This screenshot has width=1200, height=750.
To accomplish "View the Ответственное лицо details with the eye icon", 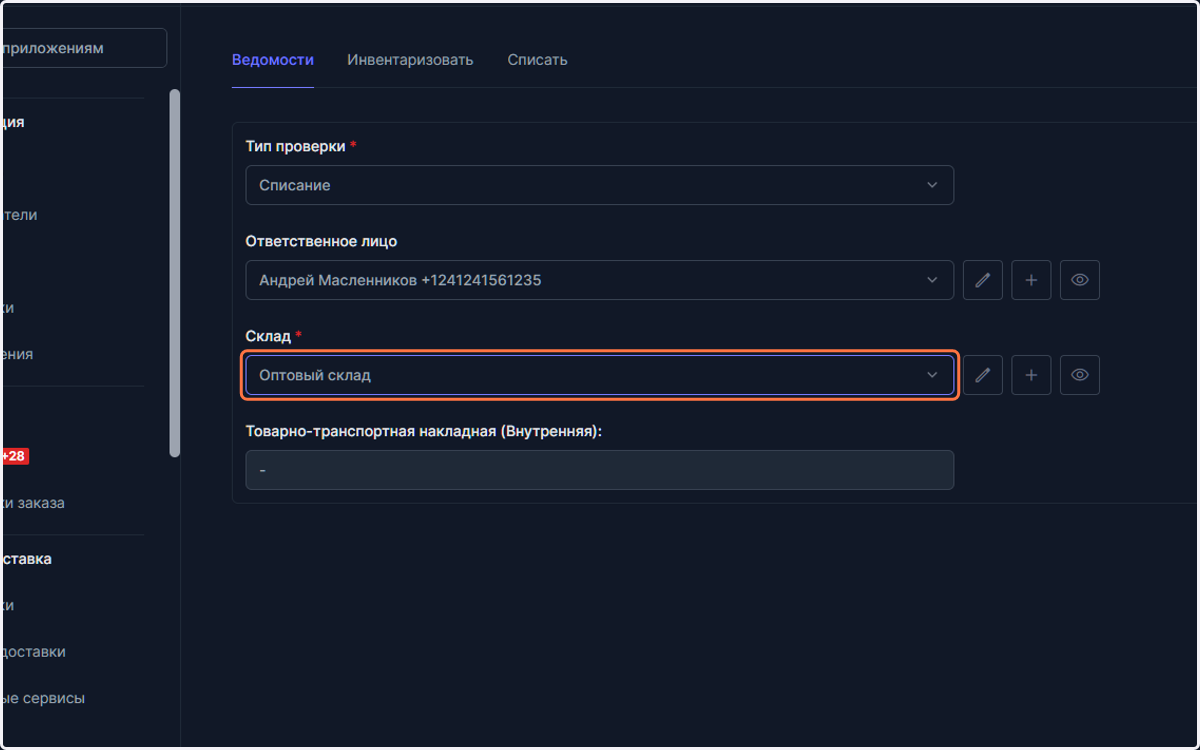I will click(x=1080, y=280).
